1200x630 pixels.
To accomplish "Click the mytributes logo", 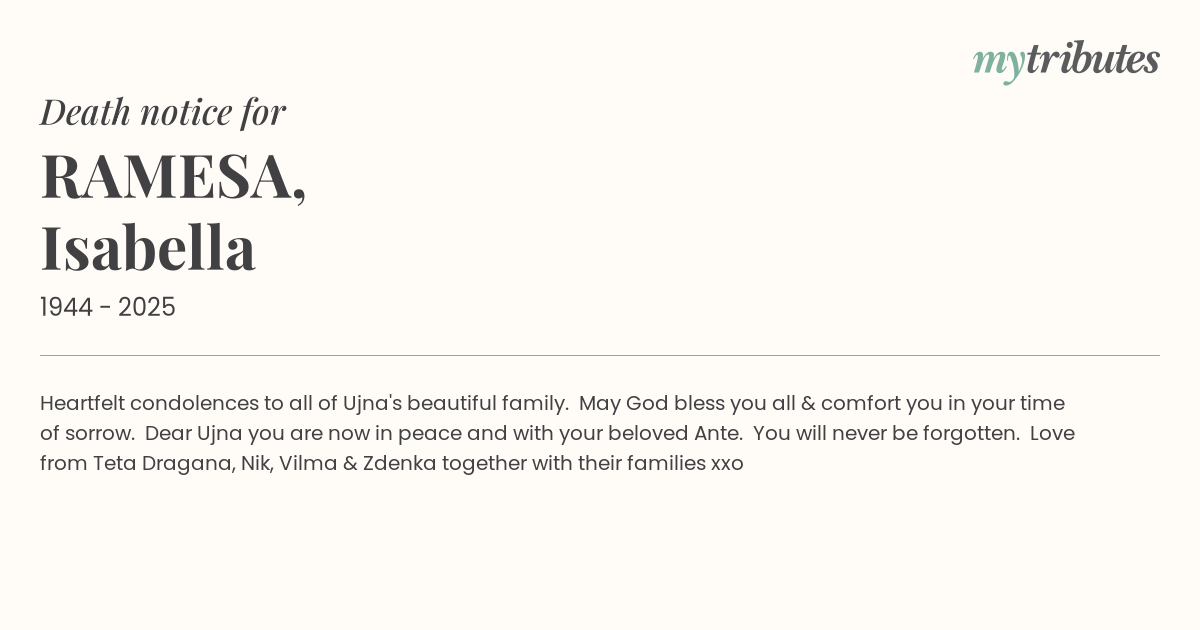I will coord(1066,60).
